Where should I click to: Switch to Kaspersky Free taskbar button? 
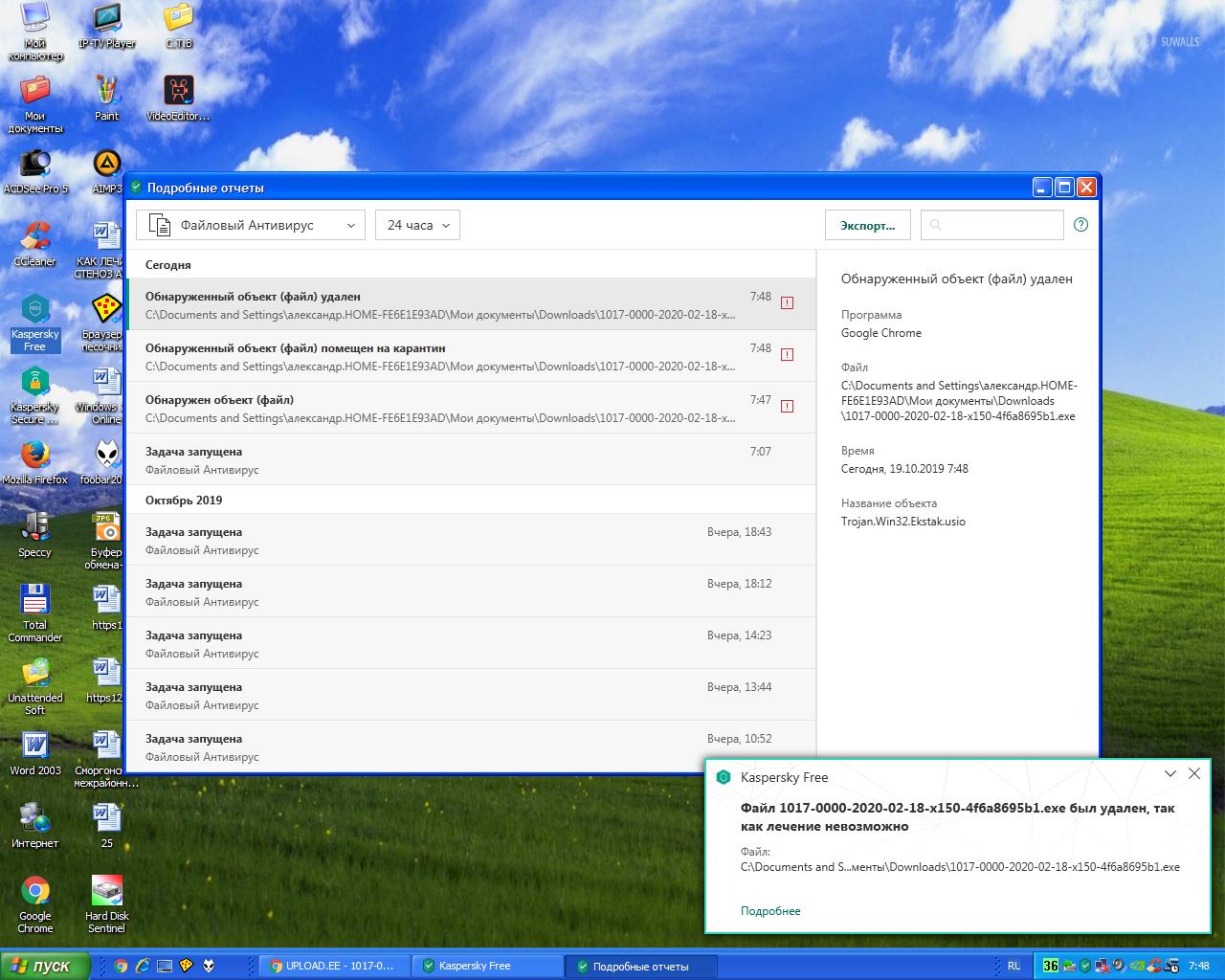click(487, 966)
